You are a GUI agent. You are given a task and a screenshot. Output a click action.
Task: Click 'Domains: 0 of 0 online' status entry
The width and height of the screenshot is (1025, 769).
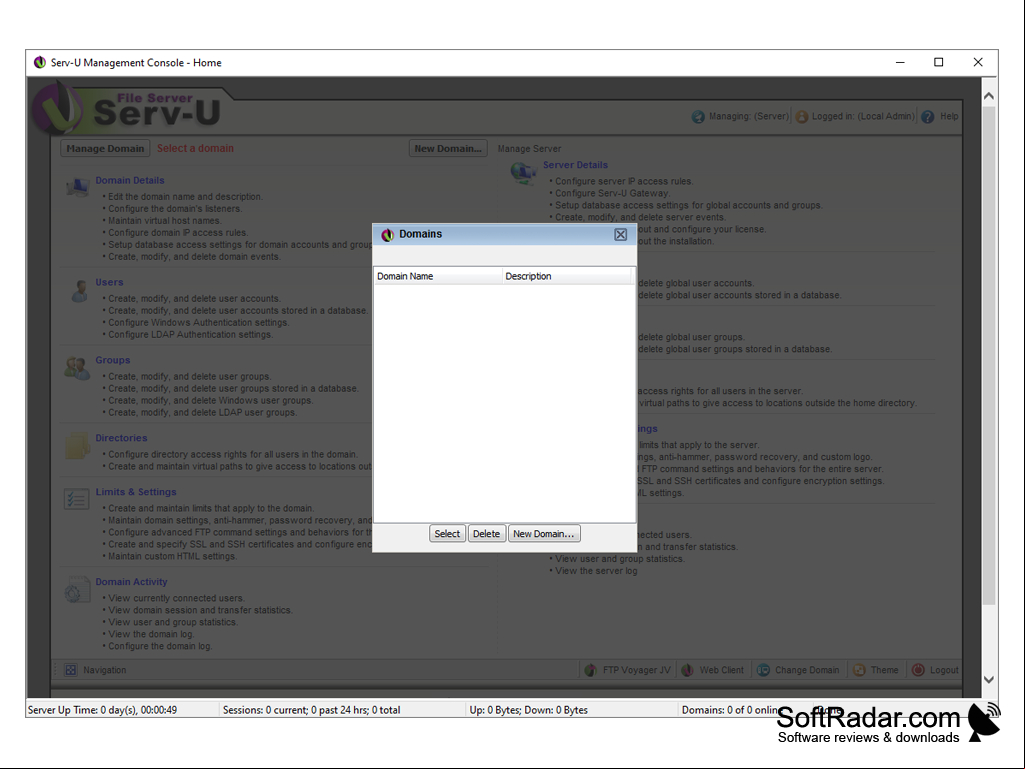coord(732,710)
